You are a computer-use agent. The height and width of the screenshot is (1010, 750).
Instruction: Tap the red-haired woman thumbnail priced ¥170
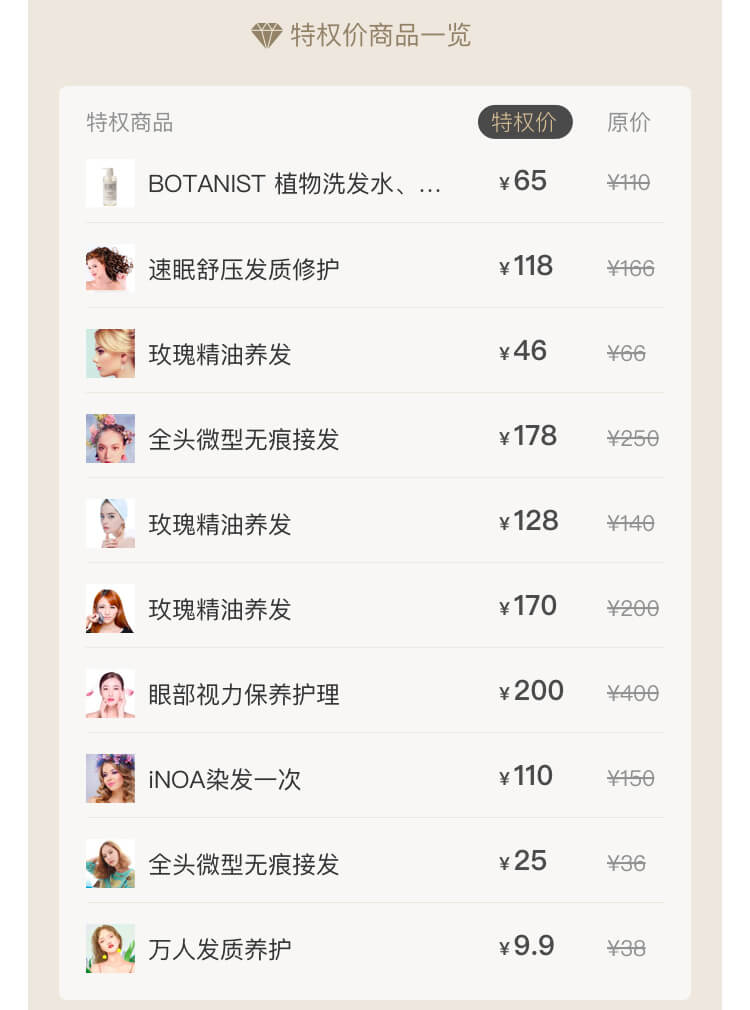pyautogui.click(x=110, y=609)
